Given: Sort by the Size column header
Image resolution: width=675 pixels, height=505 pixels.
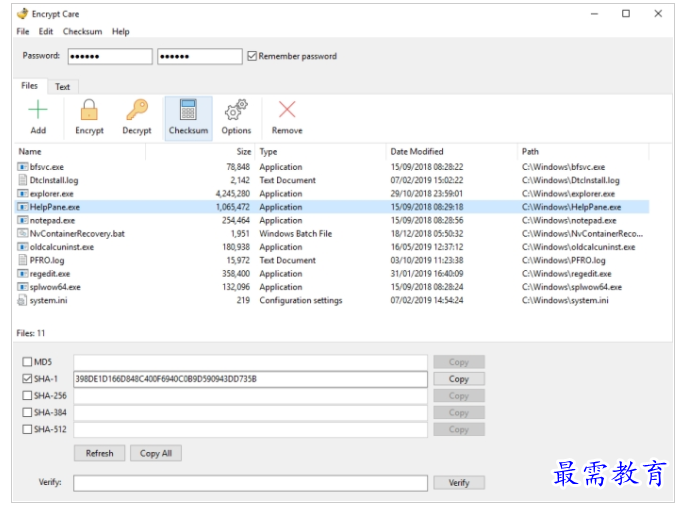Looking at the screenshot, I should 200,152.
